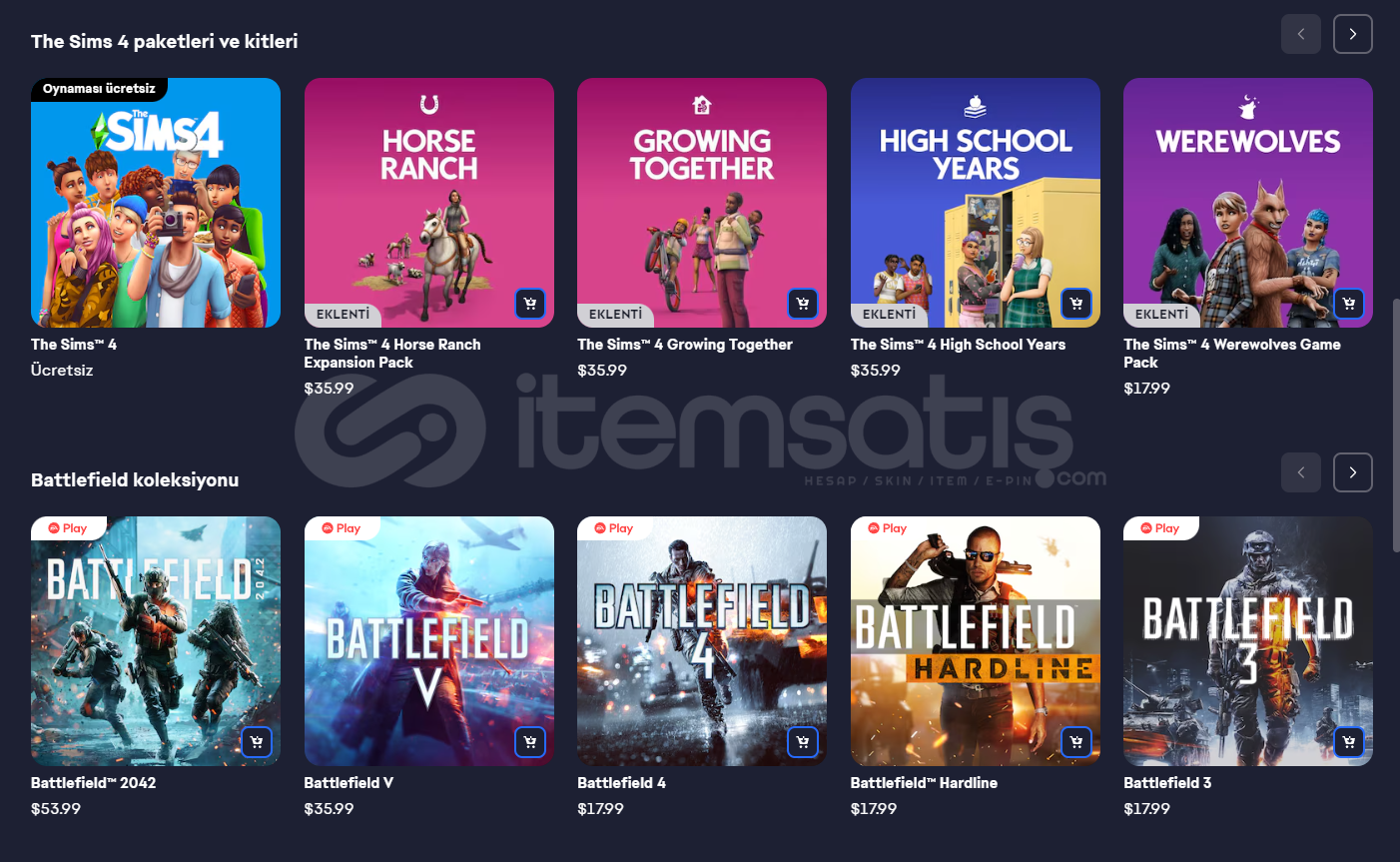
Task: Open the Battlefield Hardline title link
Action: pos(924,783)
